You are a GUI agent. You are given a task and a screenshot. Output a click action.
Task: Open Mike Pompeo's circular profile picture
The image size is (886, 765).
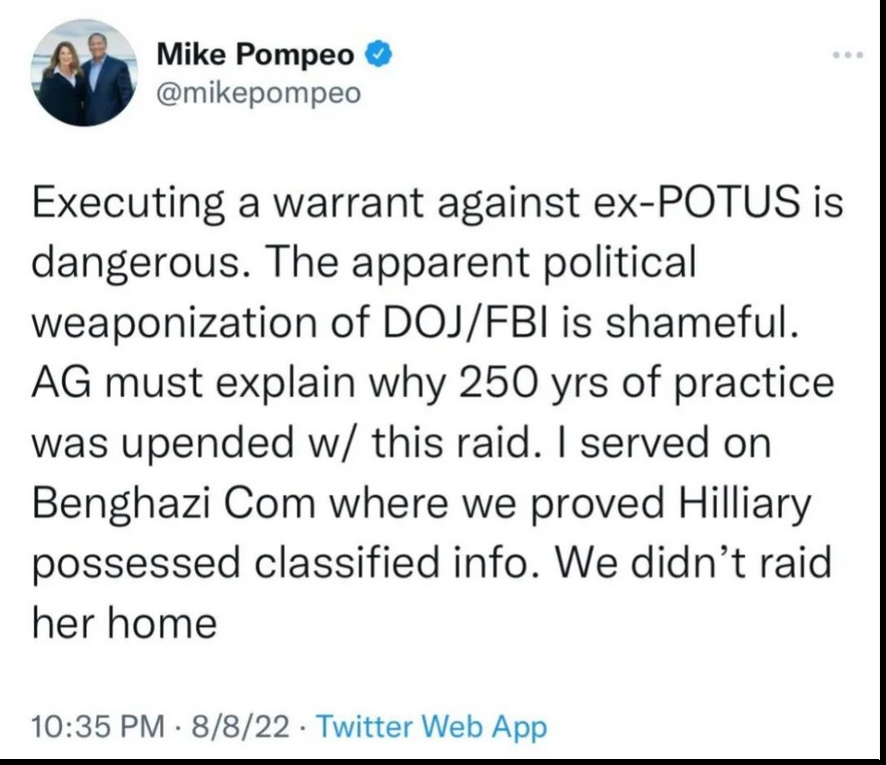coord(84,72)
